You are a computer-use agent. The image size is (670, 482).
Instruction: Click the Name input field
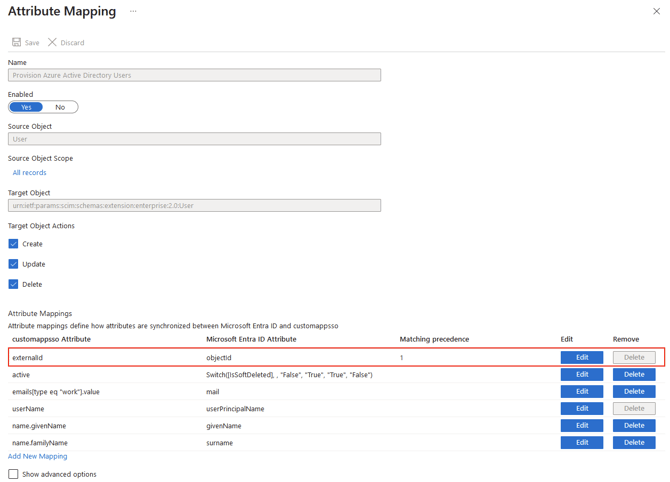tap(194, 75)
